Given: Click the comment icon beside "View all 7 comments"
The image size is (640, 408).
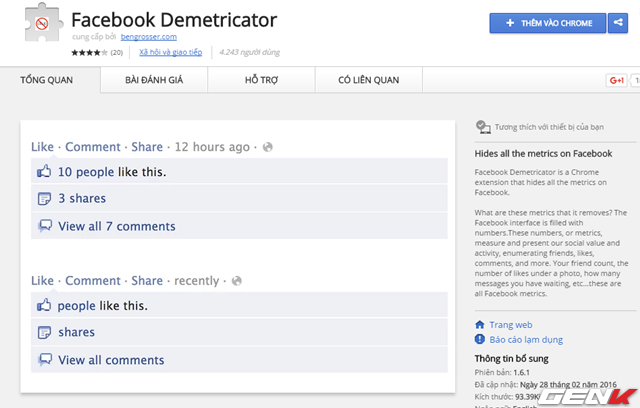Looking at the screenshot, I should point(44,226).
